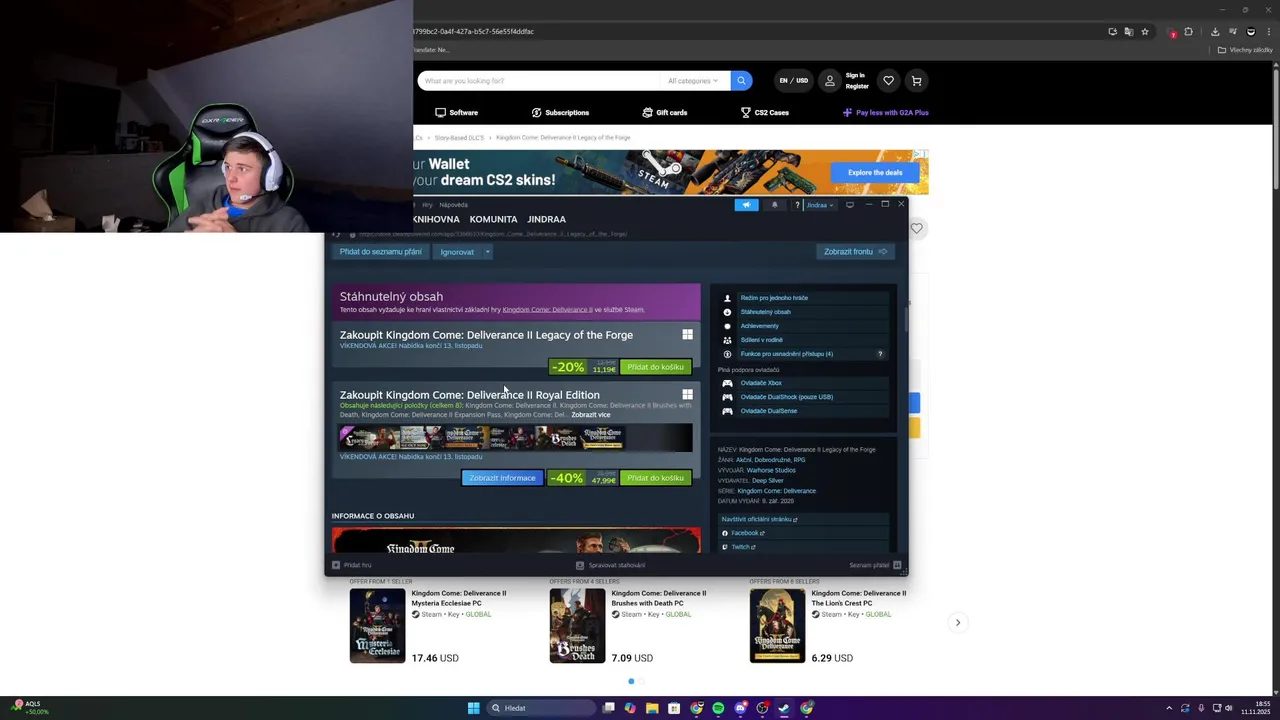This screenshot has height=720, width=1280.
Task: Open Spravovat stahování in Steam
Action: [x=611, y=565]
